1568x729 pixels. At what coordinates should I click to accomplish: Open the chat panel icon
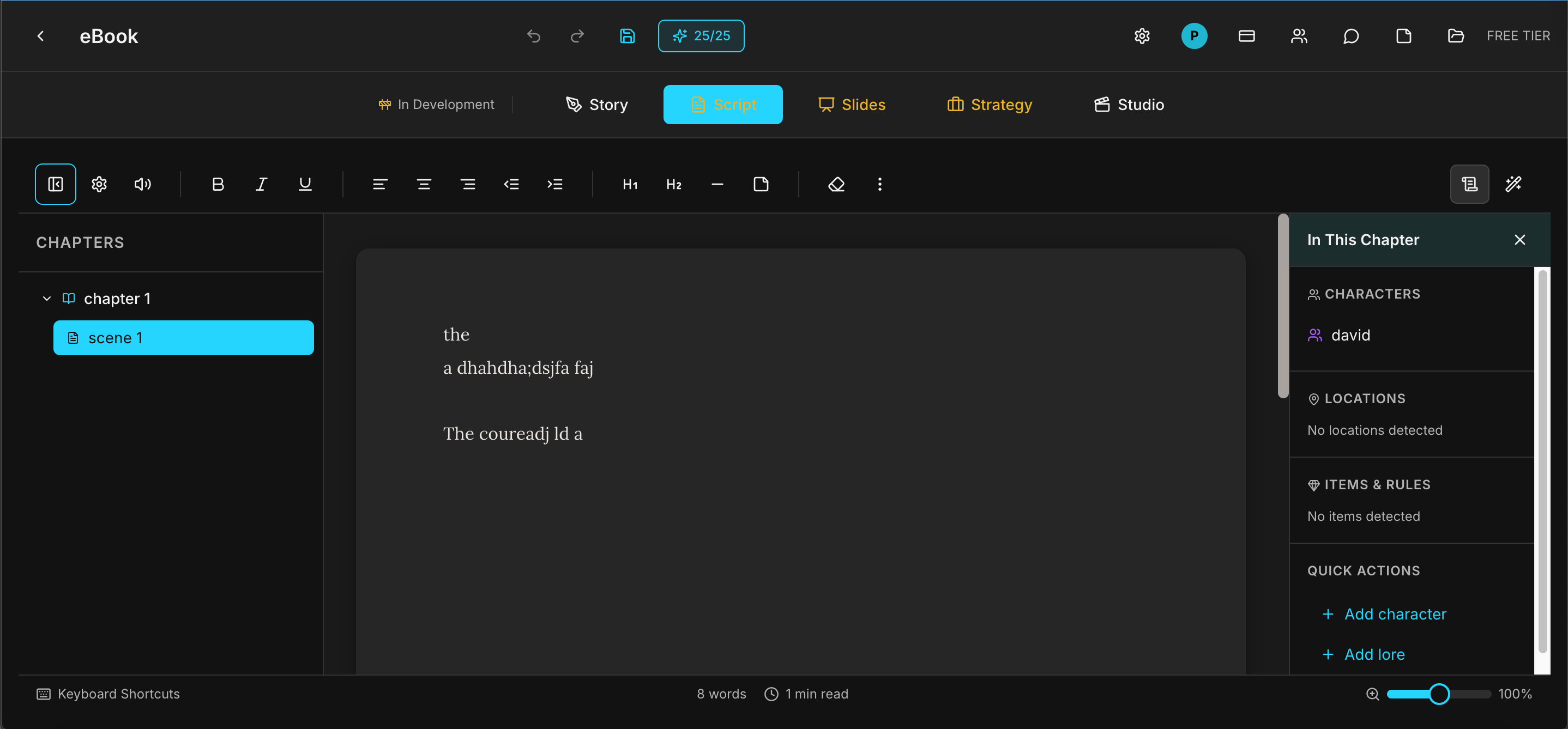point(1350,36)
